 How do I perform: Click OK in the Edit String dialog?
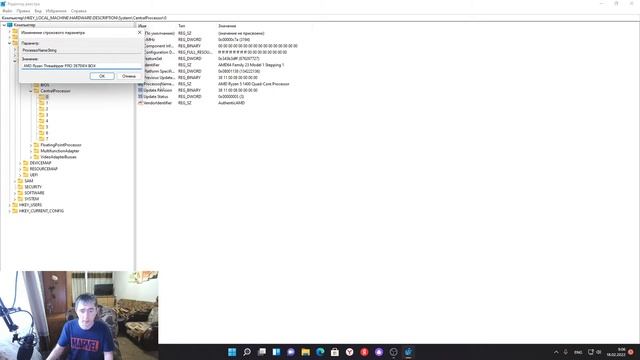(102, 76)
